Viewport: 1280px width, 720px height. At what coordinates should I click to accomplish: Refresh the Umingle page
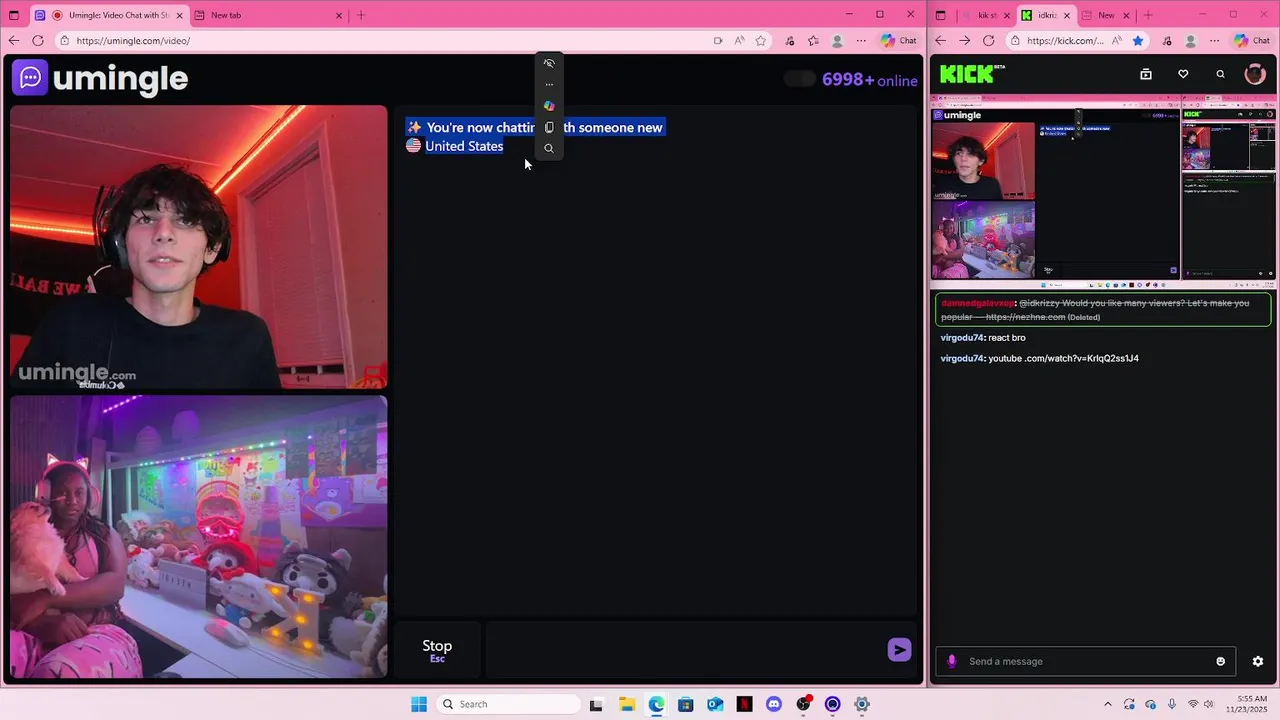coord(38,41)
